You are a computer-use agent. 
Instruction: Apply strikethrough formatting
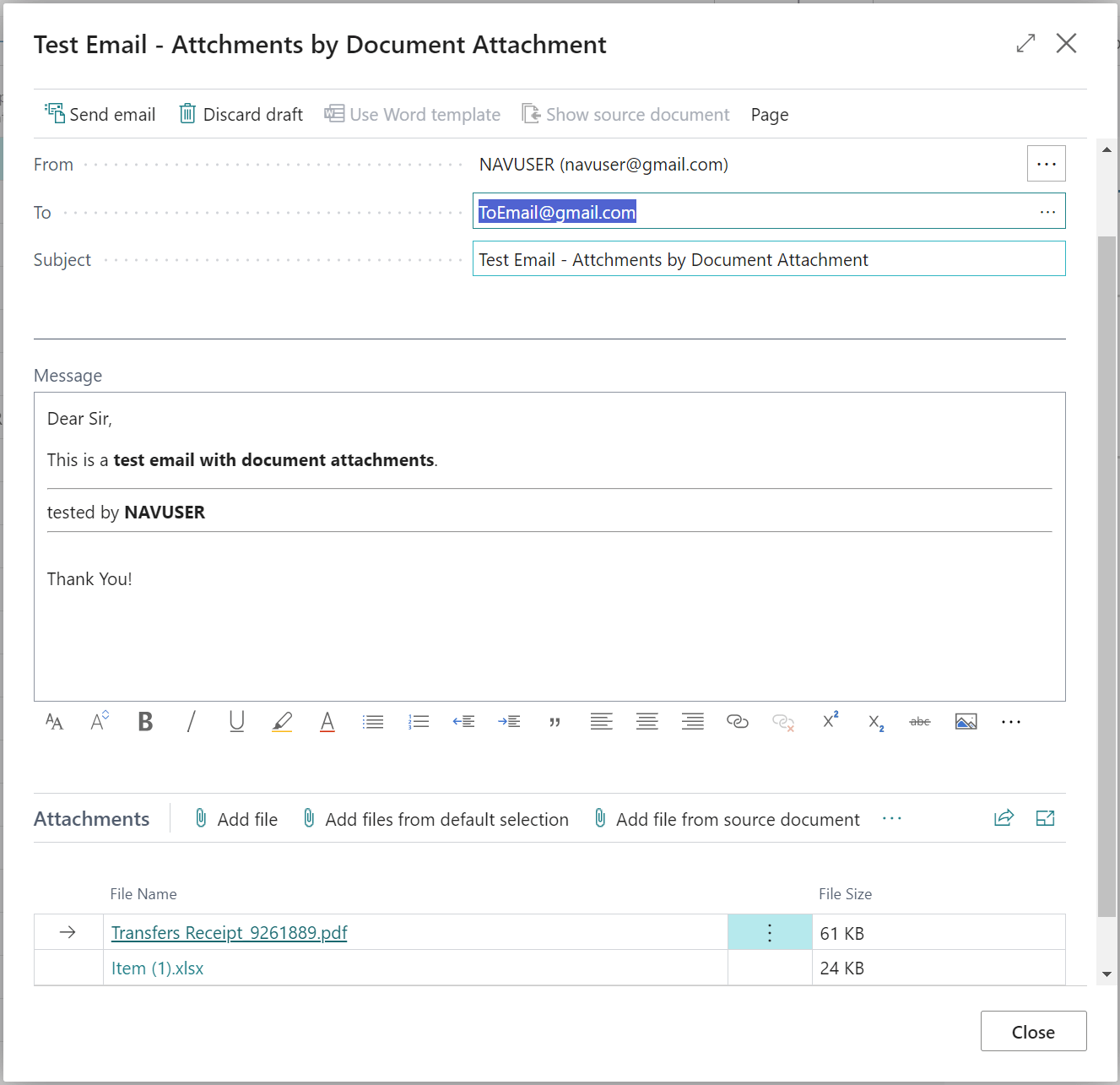(920, 721)
